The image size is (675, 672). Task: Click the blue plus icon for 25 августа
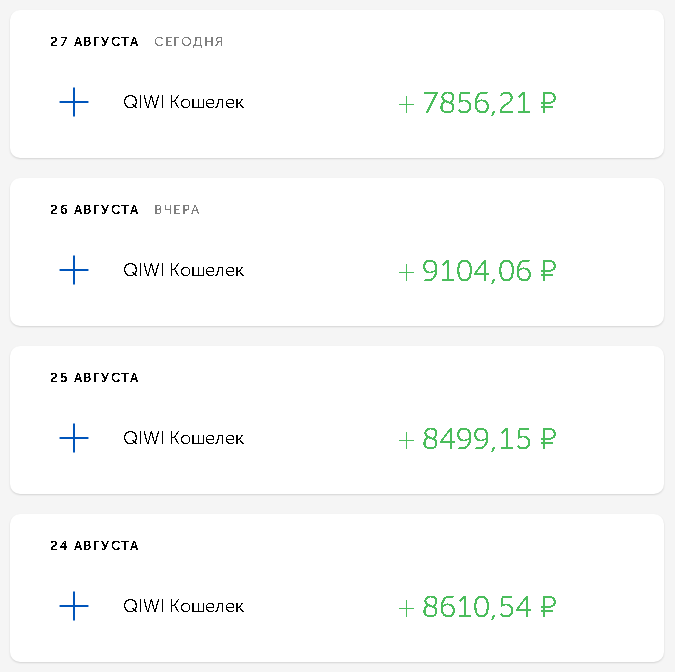(74, 438)
